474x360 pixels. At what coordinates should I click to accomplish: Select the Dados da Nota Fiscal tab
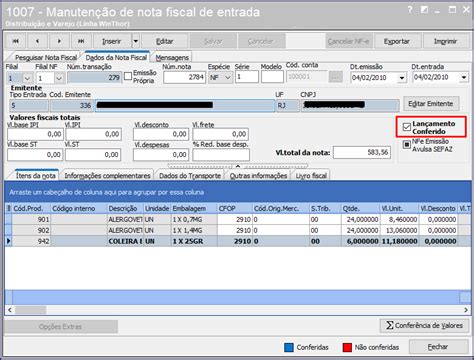116,57
